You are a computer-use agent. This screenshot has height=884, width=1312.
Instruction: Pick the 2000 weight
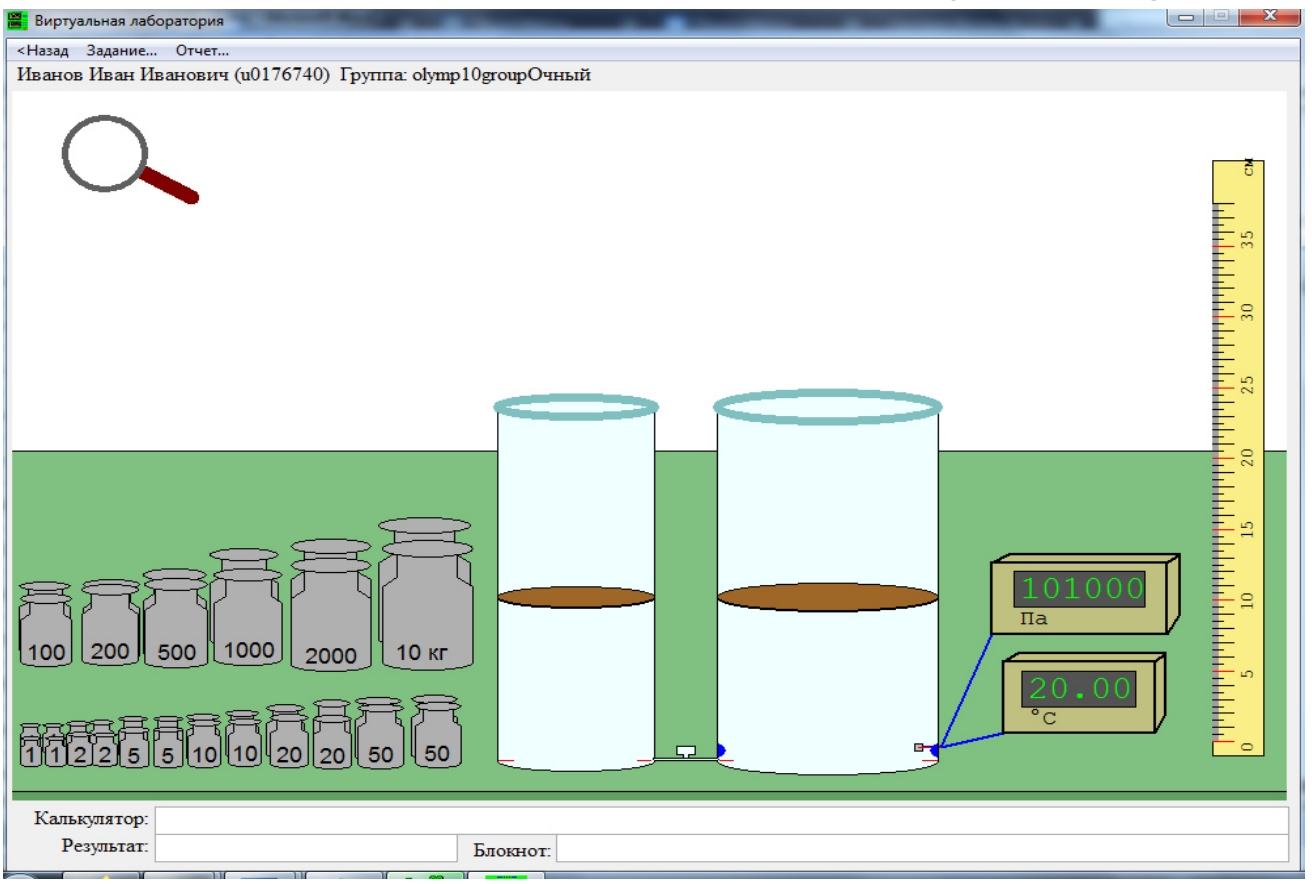click(x=331, y=605)
